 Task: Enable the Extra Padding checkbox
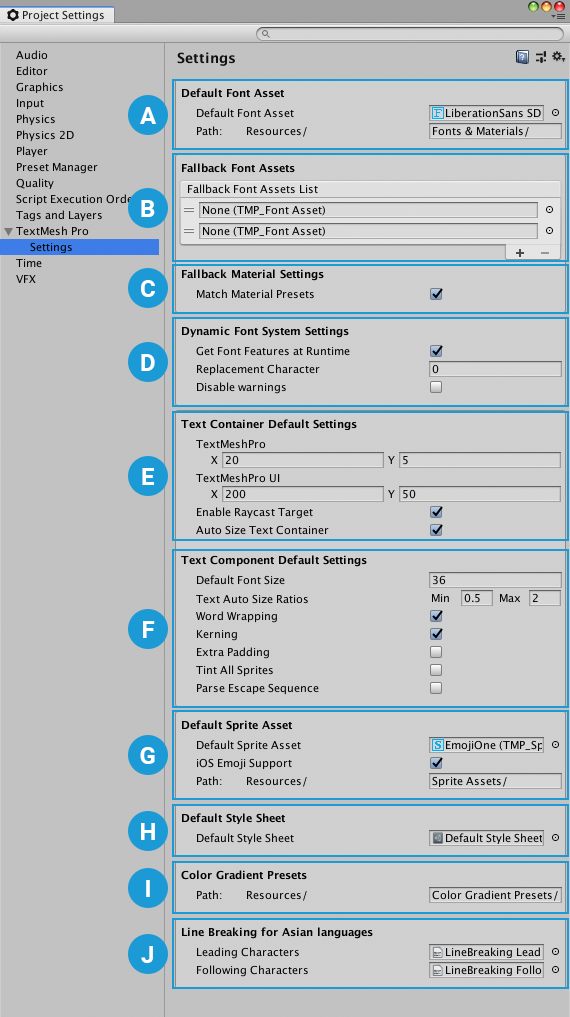coord(436,652)
